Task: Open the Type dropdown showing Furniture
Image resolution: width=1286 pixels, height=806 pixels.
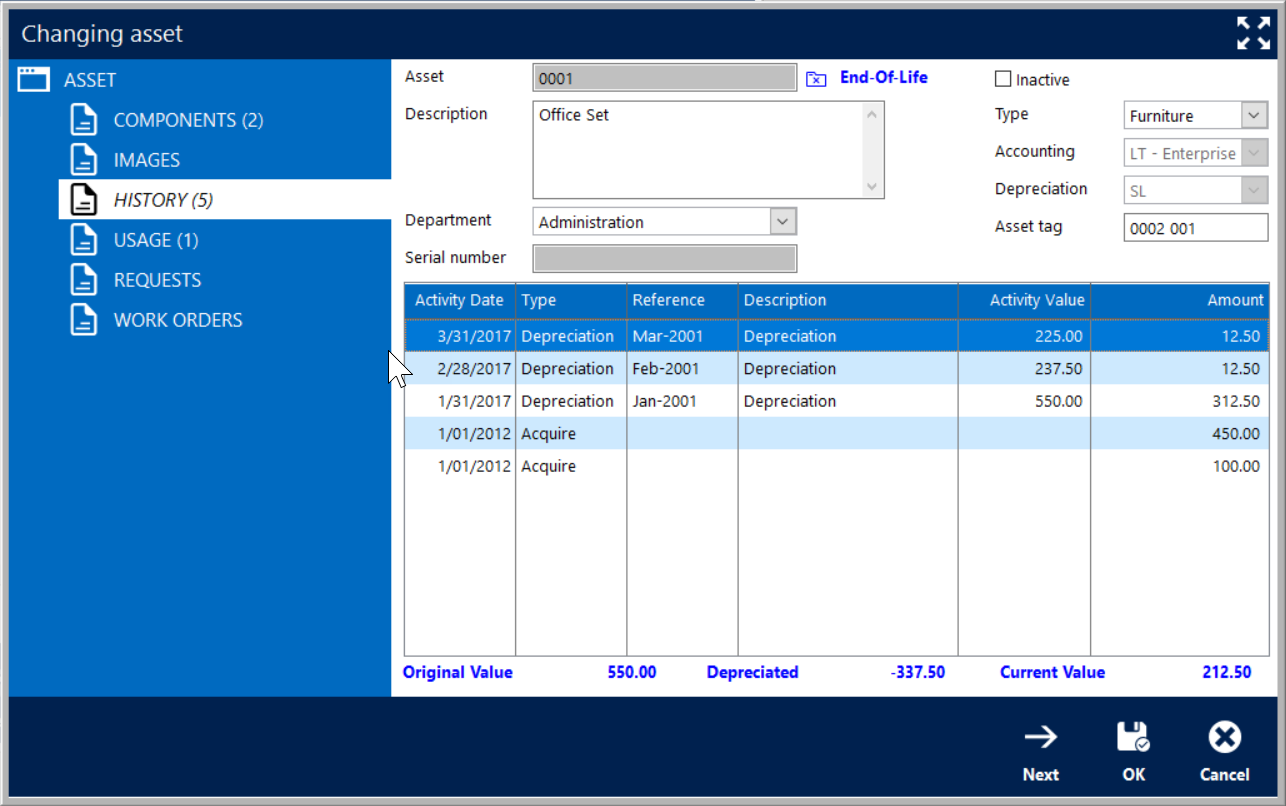Action: pos(1254,116)
